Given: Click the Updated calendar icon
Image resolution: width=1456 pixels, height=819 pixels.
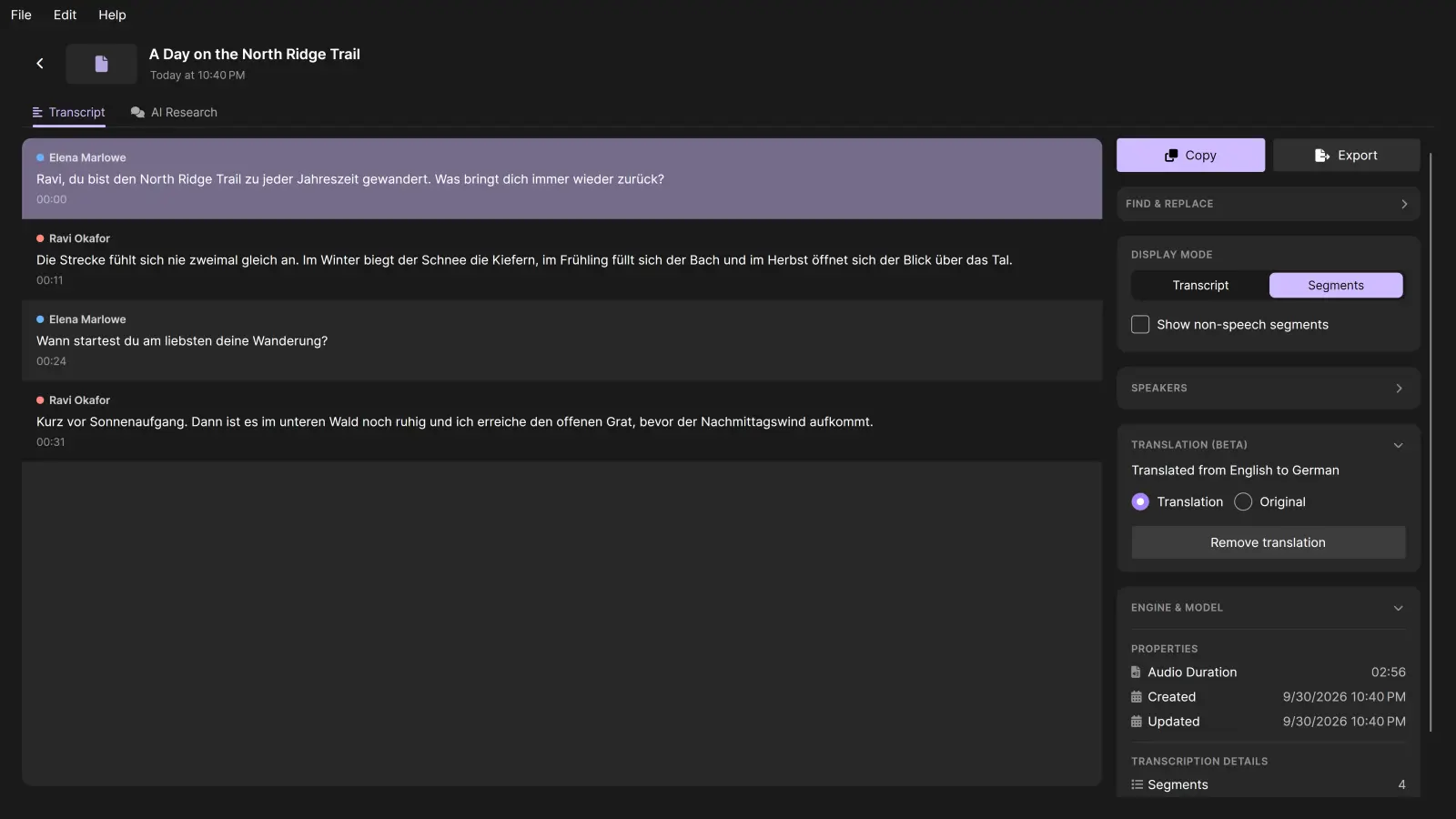Looking at the screenshot, I should click(x=1136, y=722).
